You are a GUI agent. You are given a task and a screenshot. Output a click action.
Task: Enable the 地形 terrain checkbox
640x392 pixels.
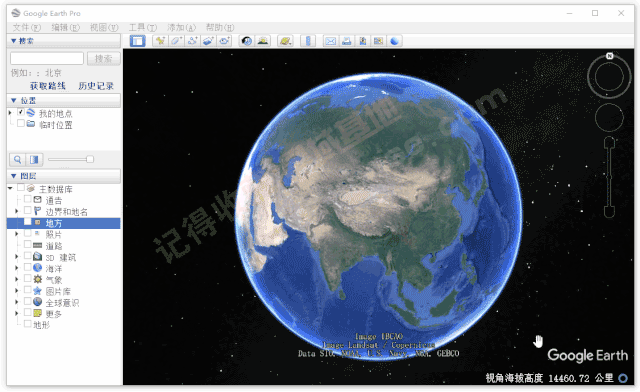[28, 324]
